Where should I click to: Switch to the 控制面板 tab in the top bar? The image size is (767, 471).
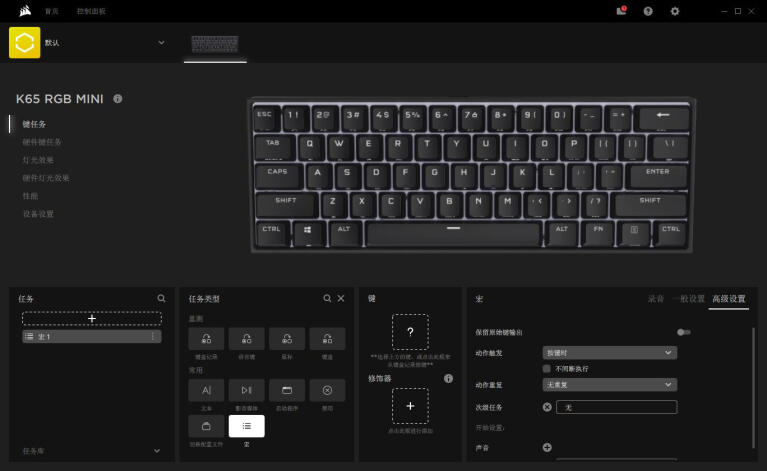91,11
